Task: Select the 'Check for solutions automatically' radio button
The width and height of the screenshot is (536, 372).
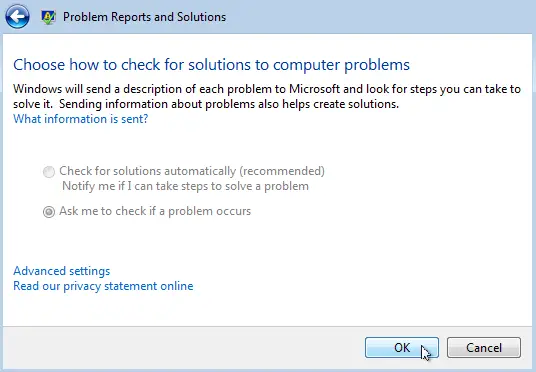Action: pos(49,172)
